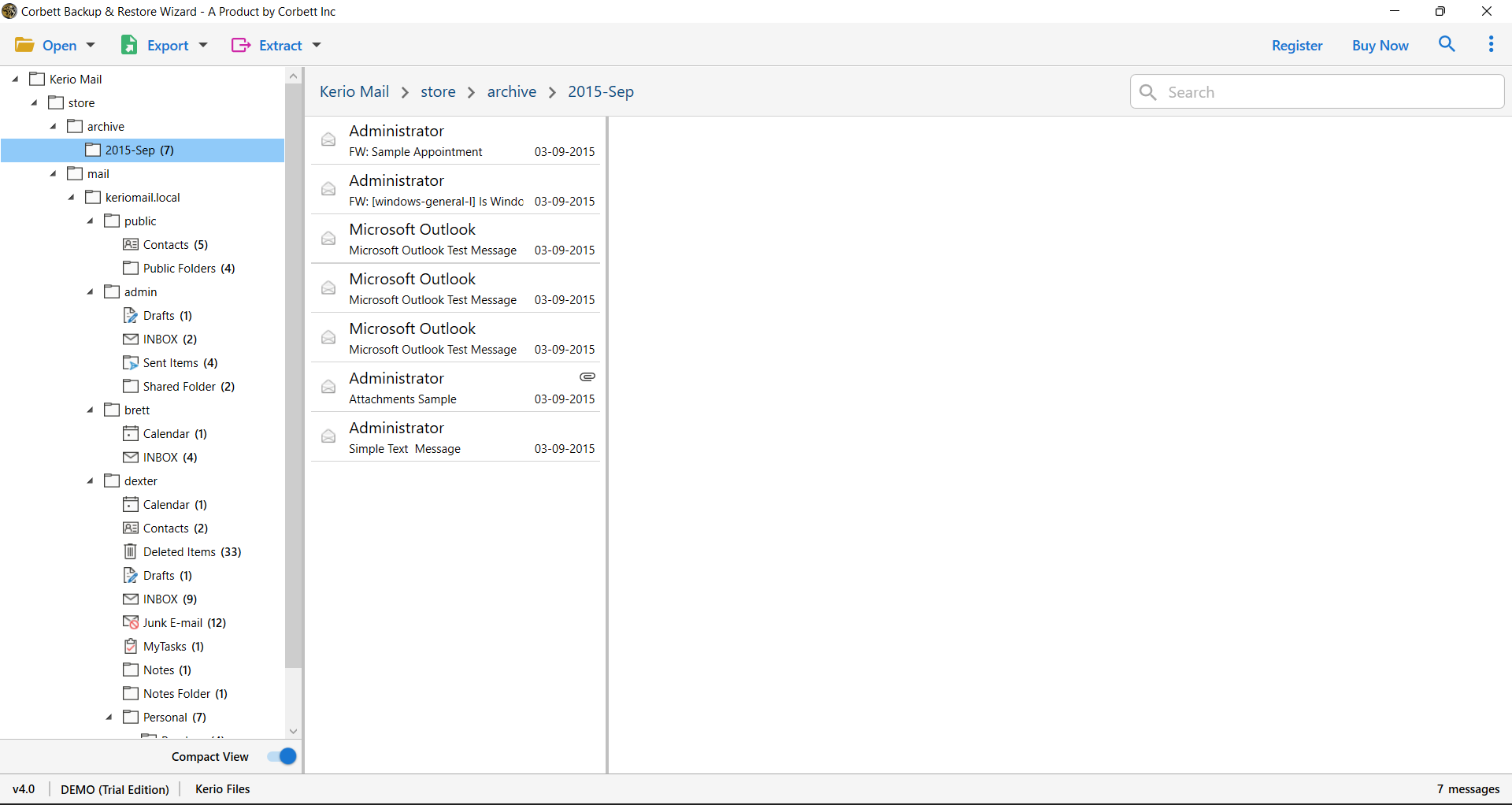
Task: Click the brett Calendar icon
Action: click(x=131, y=433)
